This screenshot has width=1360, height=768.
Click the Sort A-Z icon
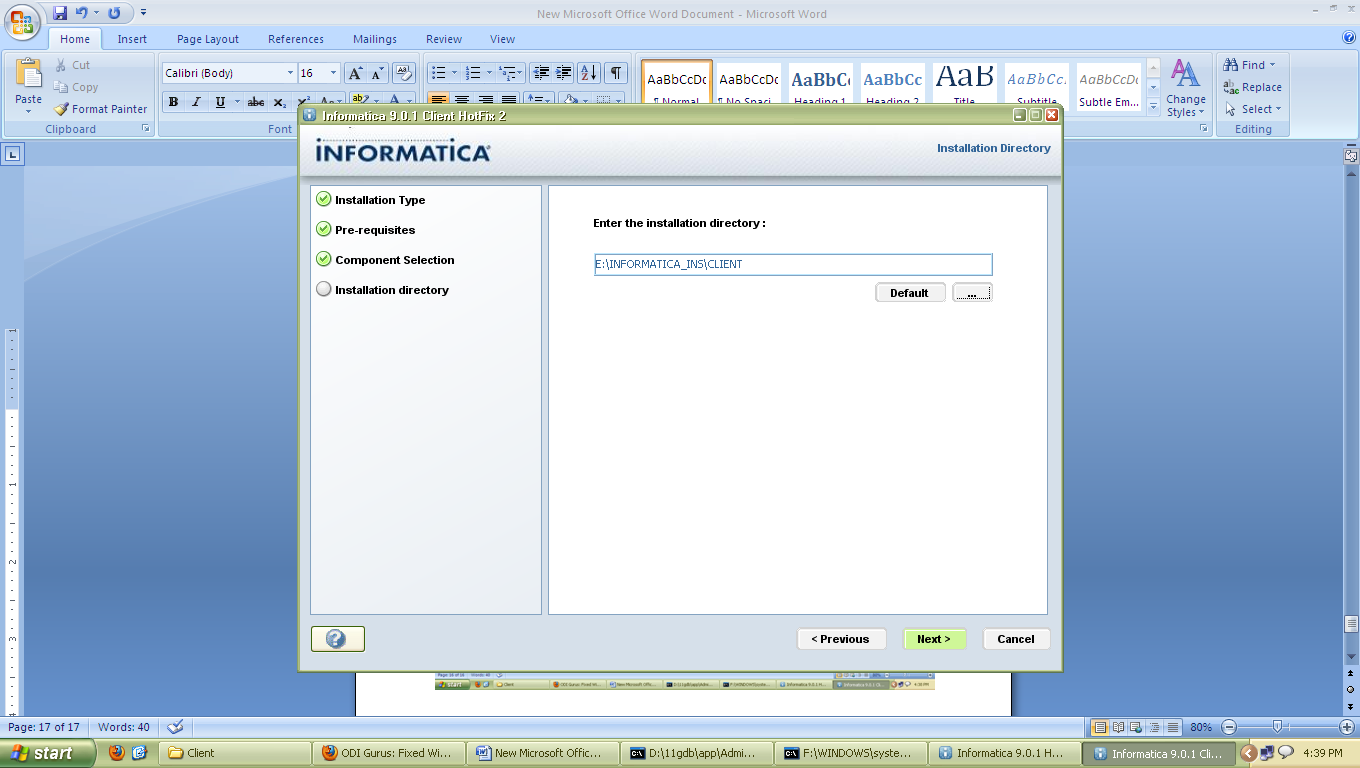pyautogui.click(x=589, y=73)
